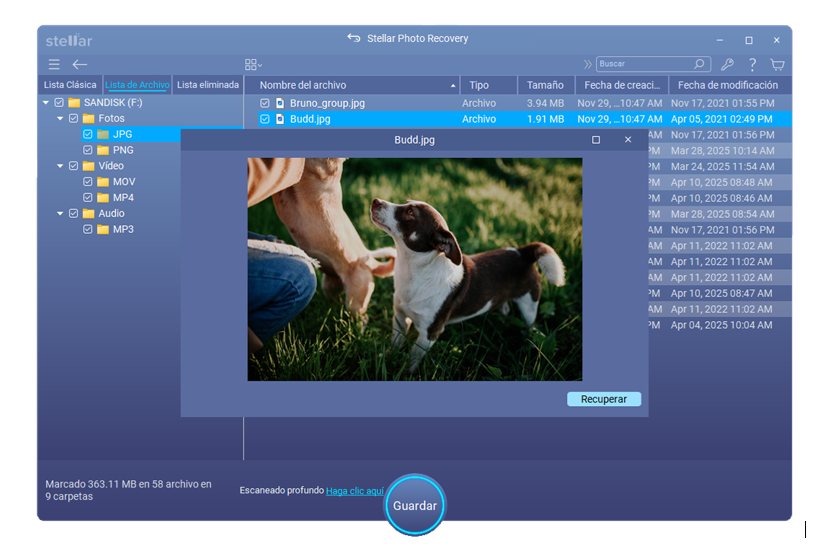
Task: Toggle the SANDISK (F:) drive checkbox
Action: point(59,103)
